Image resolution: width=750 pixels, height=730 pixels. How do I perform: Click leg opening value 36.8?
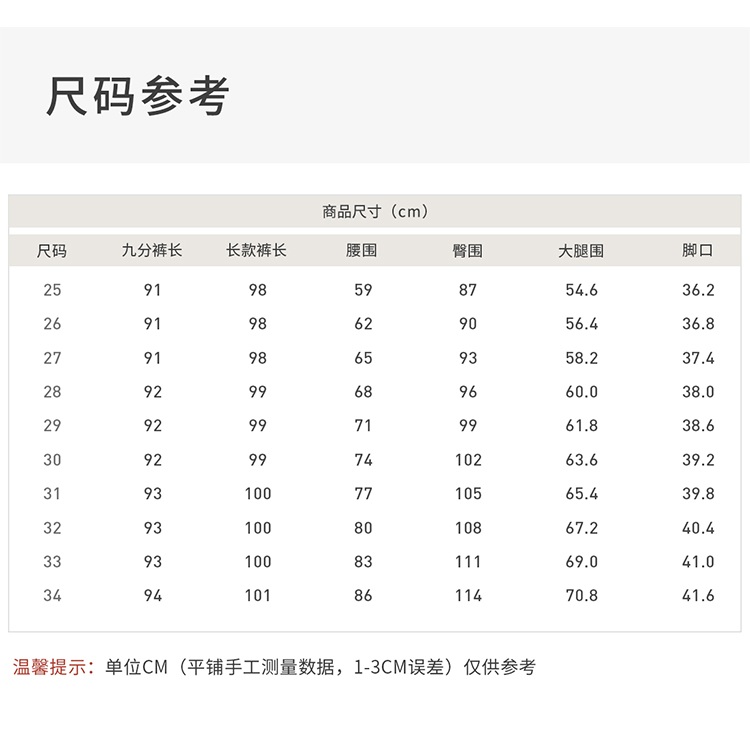tap(698, 324)
